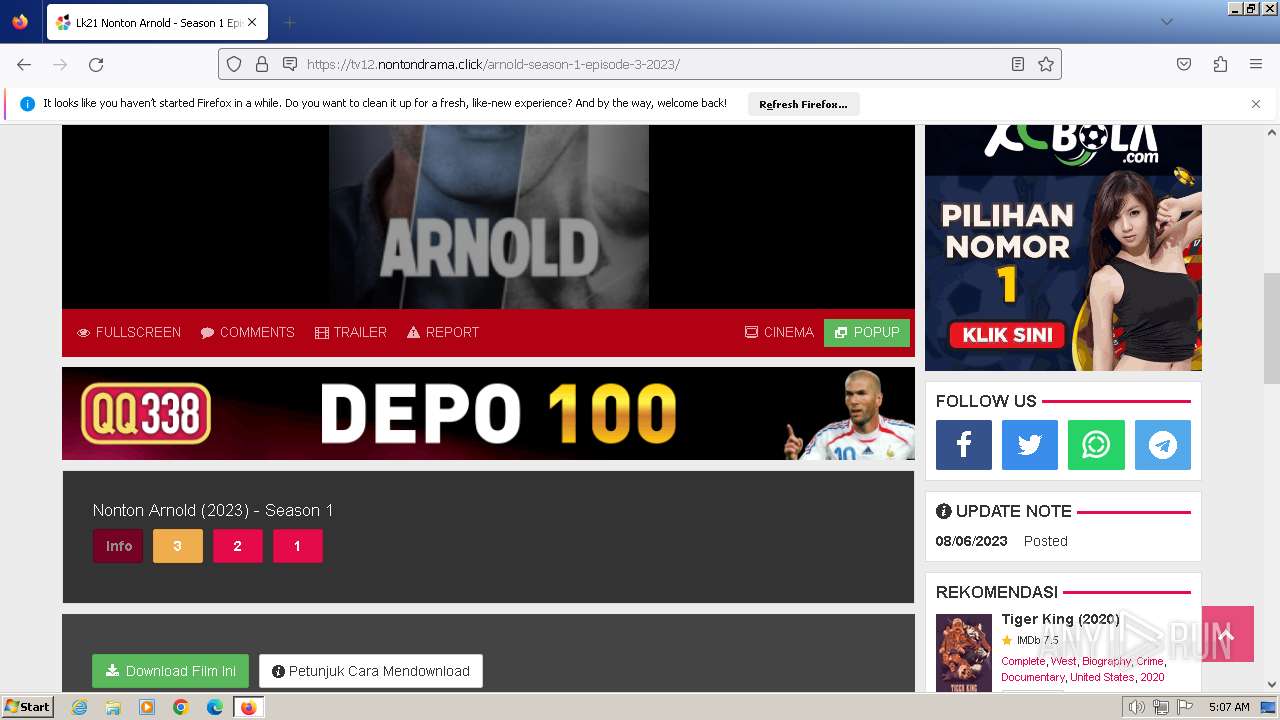This screenshot has height=720, width=1280.
Task: Select episode 2
Action: point(238,546)
